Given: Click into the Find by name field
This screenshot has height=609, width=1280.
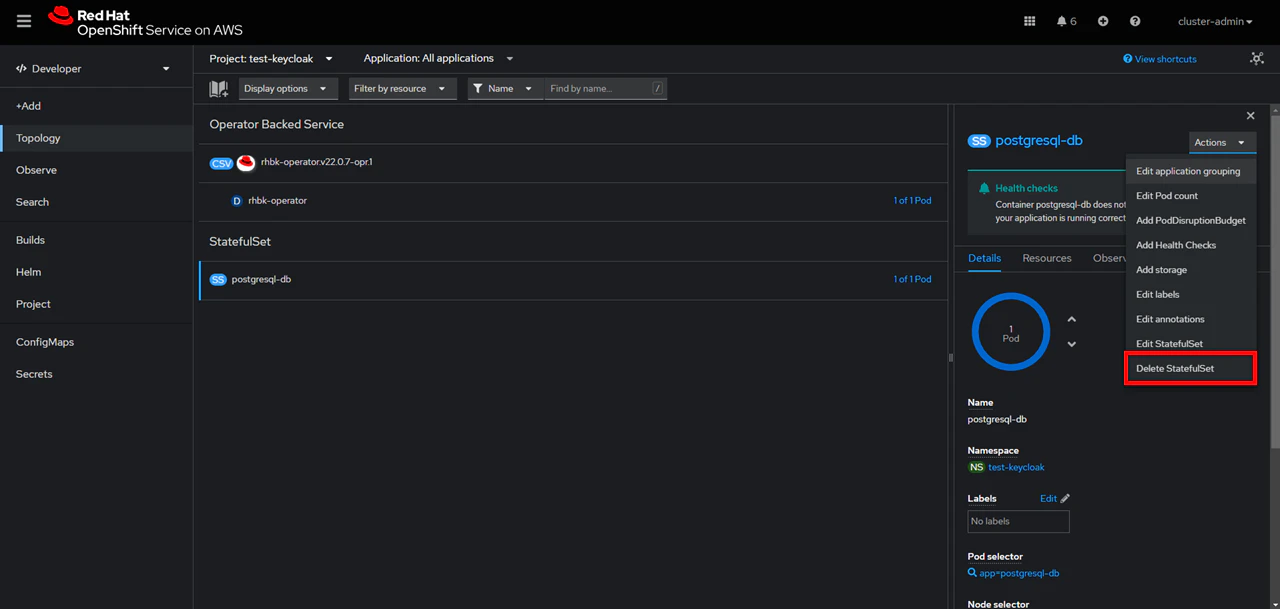Looking at the screenshot, I should click(605, 89).
